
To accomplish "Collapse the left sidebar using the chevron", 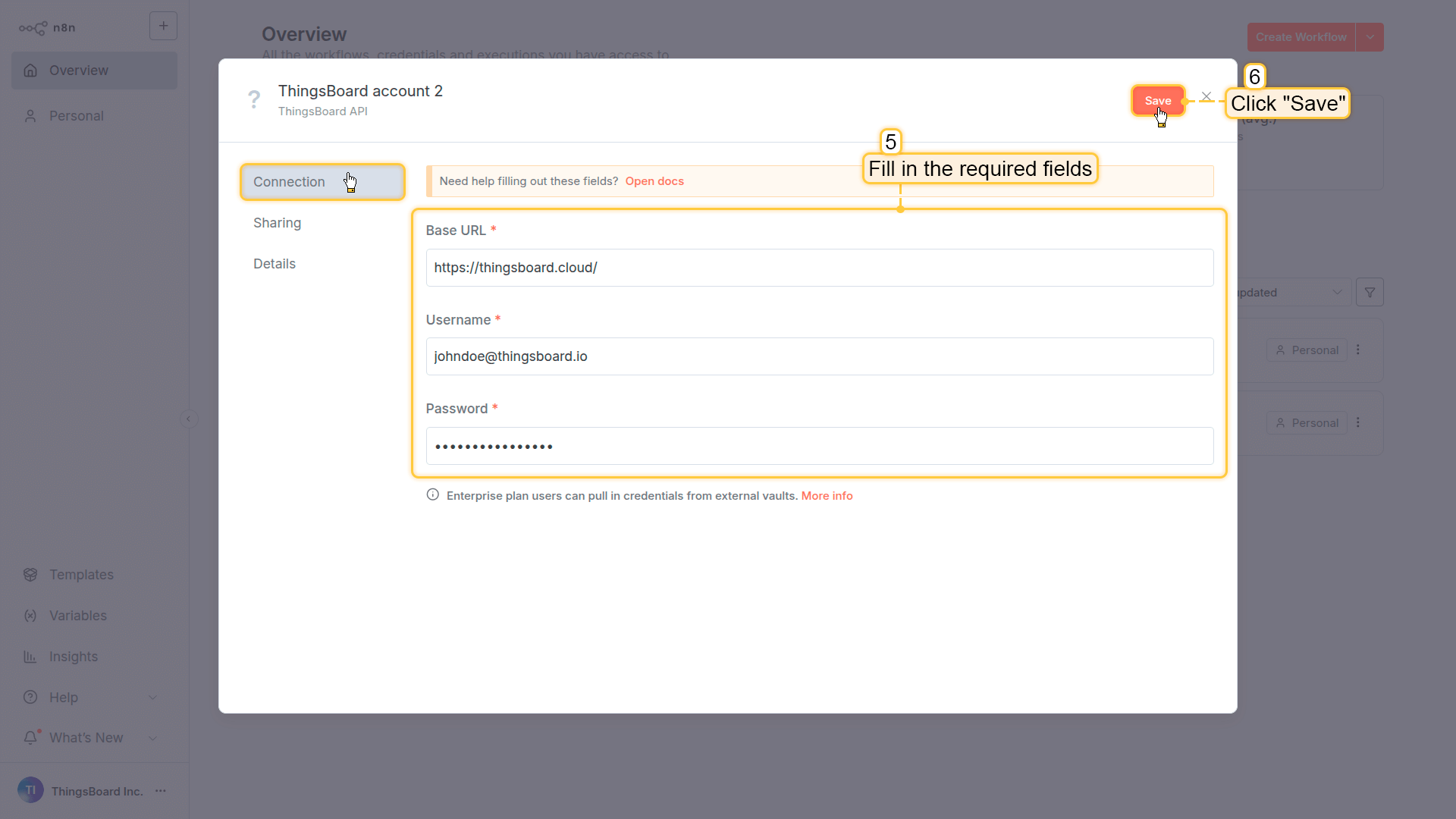I will 189,419.
